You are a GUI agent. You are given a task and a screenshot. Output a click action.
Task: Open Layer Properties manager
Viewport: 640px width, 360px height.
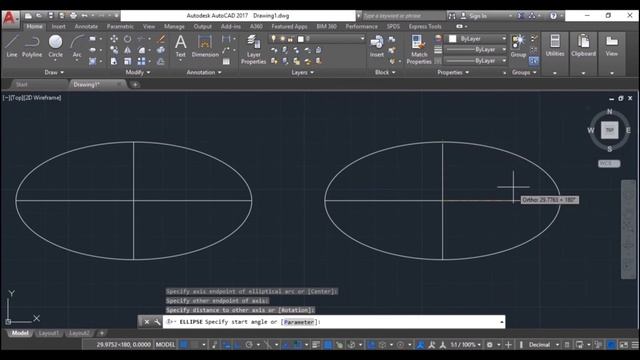click(x=253, y=49)
